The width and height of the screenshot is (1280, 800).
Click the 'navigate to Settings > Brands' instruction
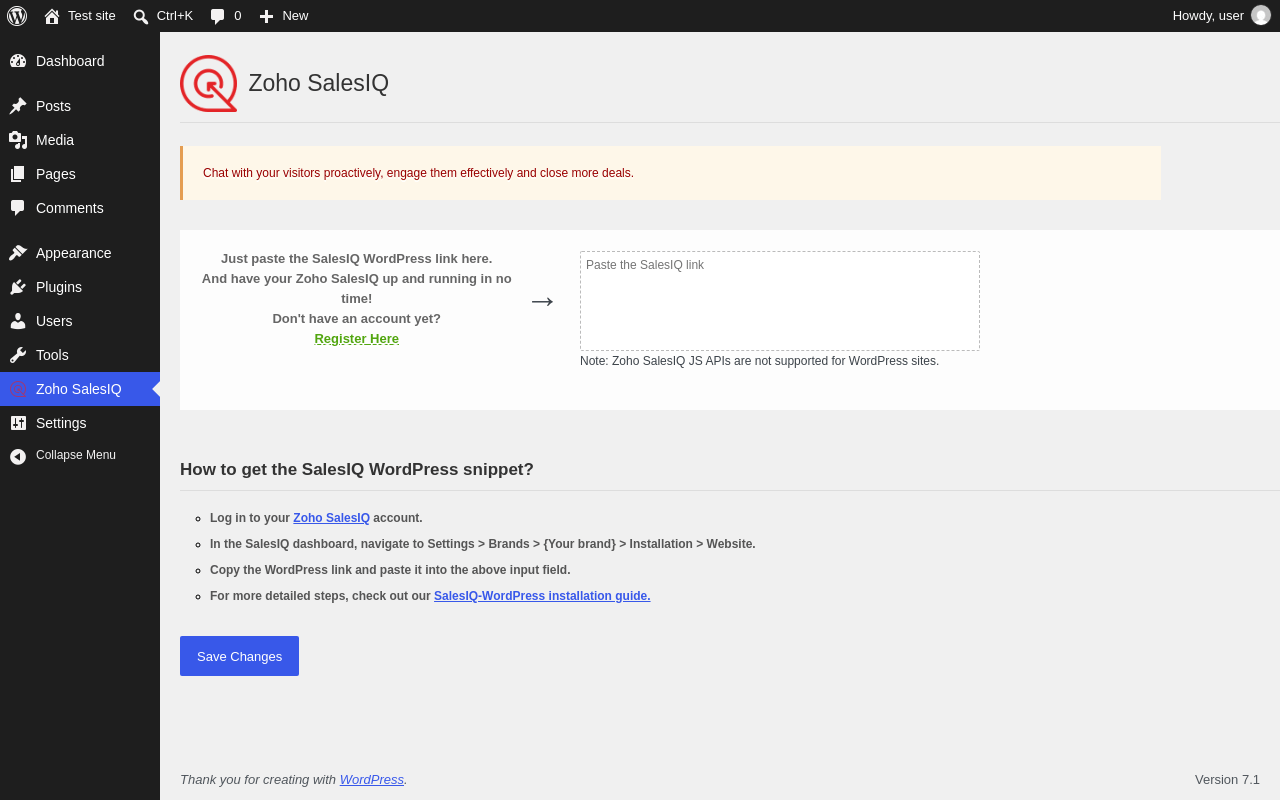tap(483, 544)
